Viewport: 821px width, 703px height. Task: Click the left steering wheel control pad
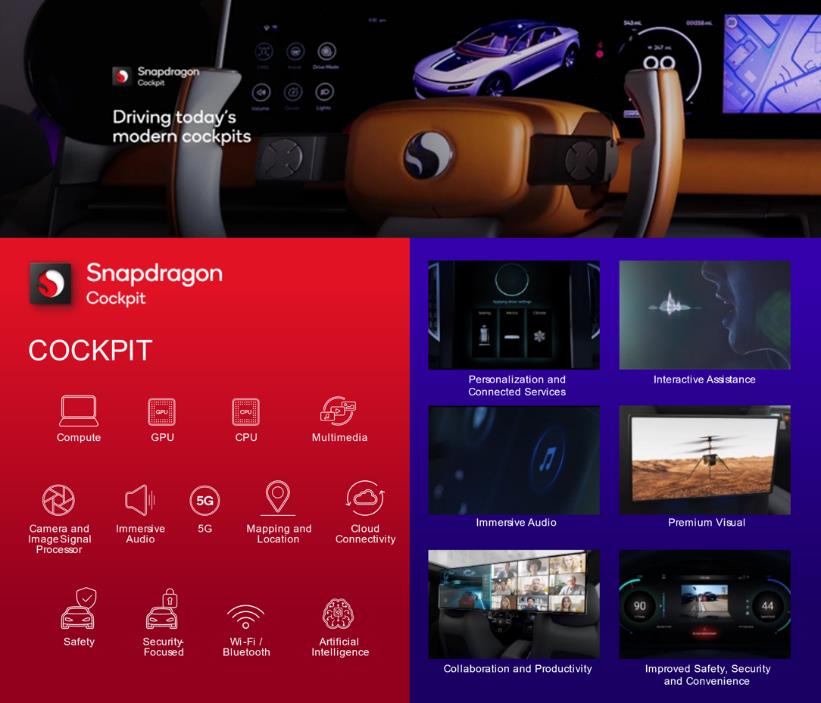283,158
